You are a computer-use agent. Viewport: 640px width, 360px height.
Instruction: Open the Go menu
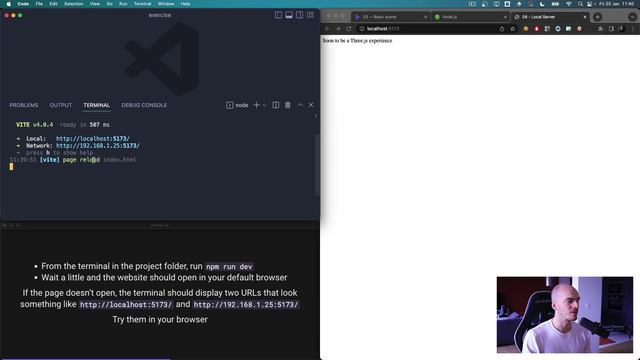[110, 4]
